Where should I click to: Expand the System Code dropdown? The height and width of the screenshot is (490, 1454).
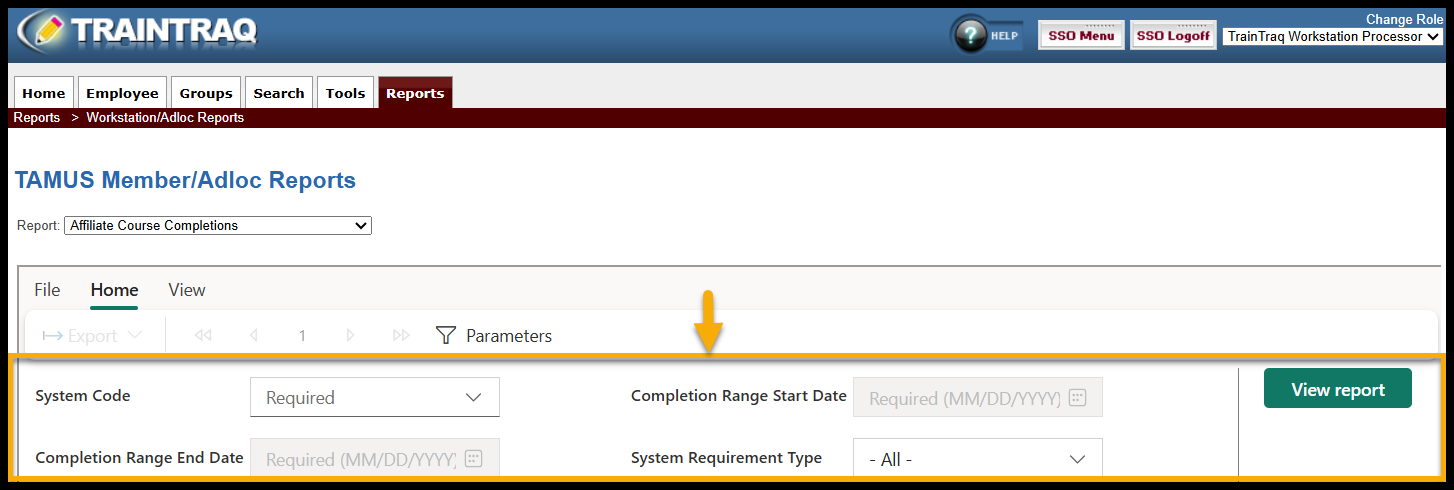(374, 397)
